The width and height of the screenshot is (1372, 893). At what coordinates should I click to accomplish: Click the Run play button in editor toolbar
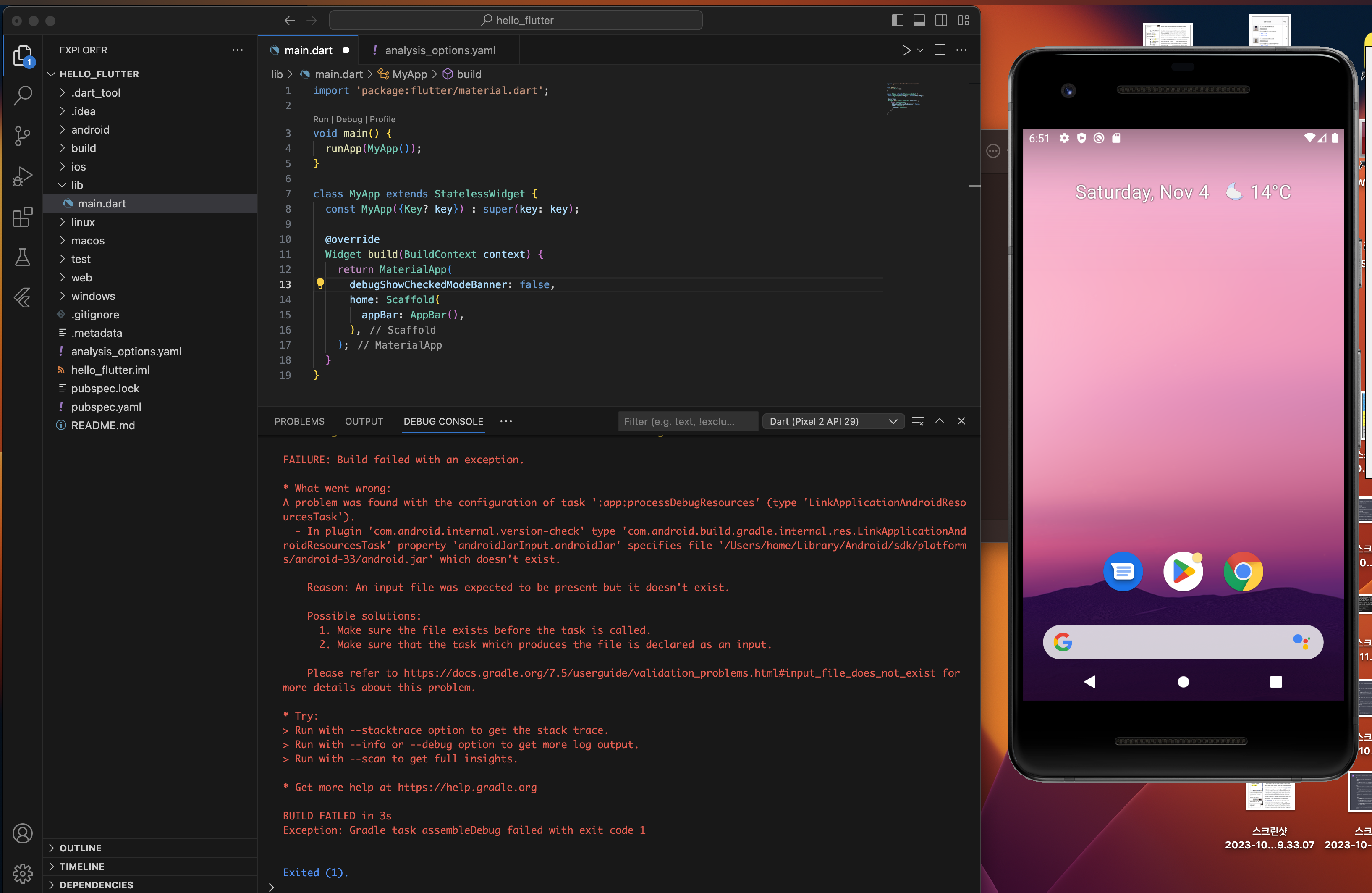[906, 50]
